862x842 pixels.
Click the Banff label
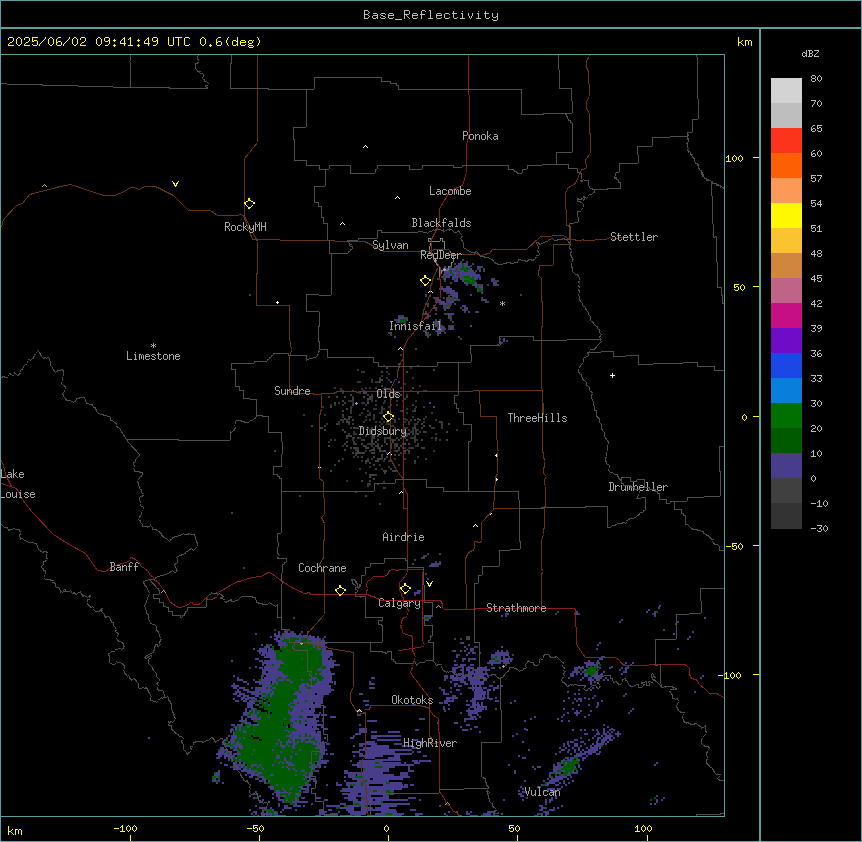pos(124,567)
